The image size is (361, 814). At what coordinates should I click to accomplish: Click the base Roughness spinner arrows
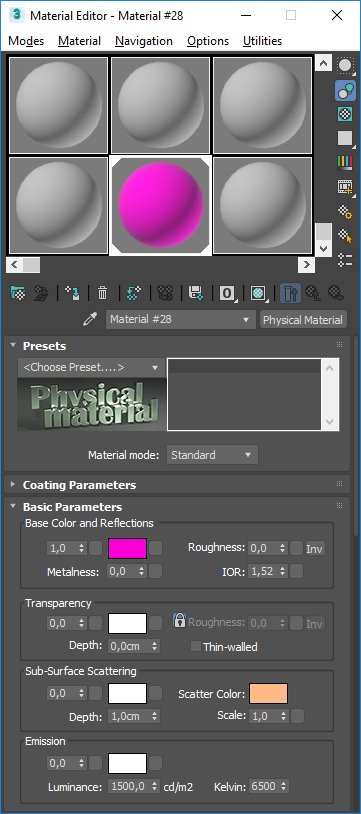283,548
